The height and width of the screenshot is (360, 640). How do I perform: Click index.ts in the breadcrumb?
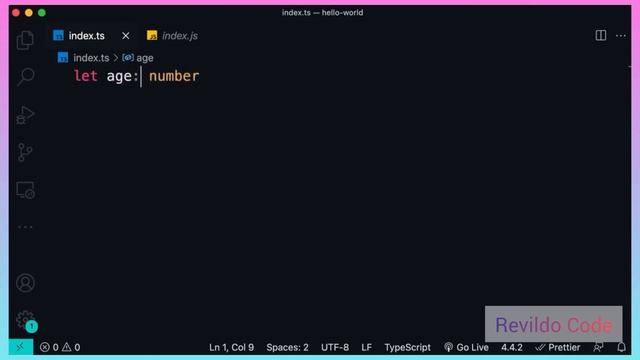[91, 58]
